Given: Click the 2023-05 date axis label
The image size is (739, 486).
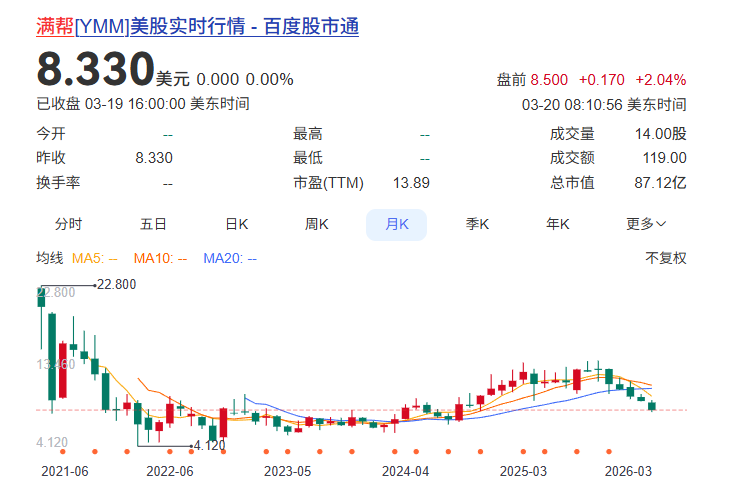Looking at the screenshot, I should 287,471.
